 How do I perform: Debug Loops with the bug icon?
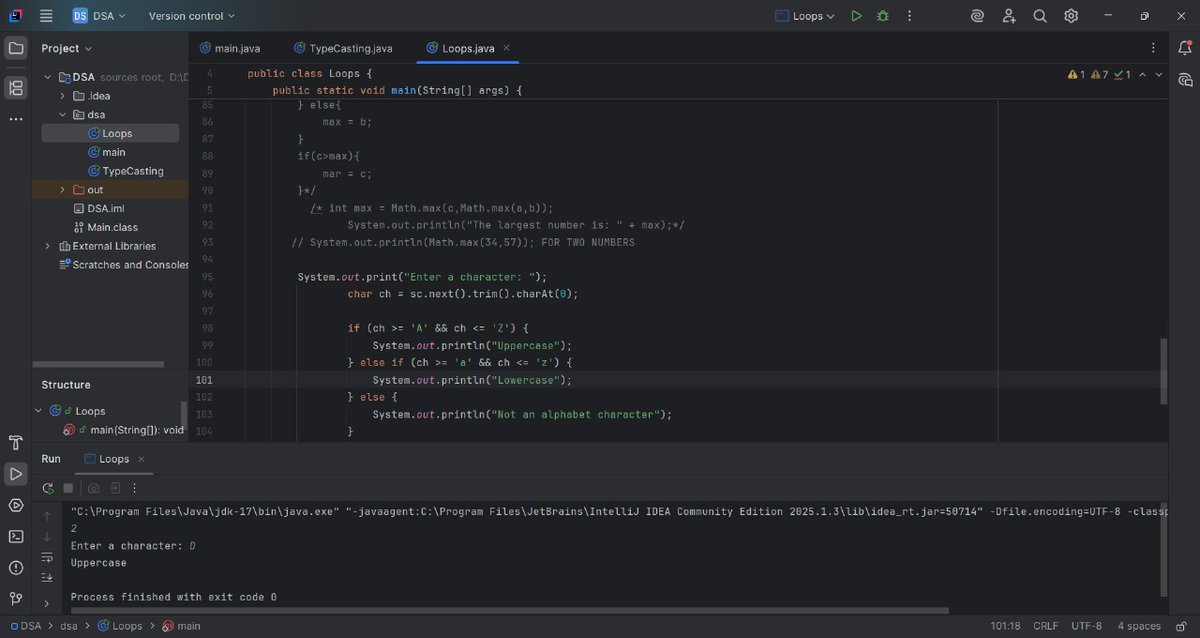point(882,16)
